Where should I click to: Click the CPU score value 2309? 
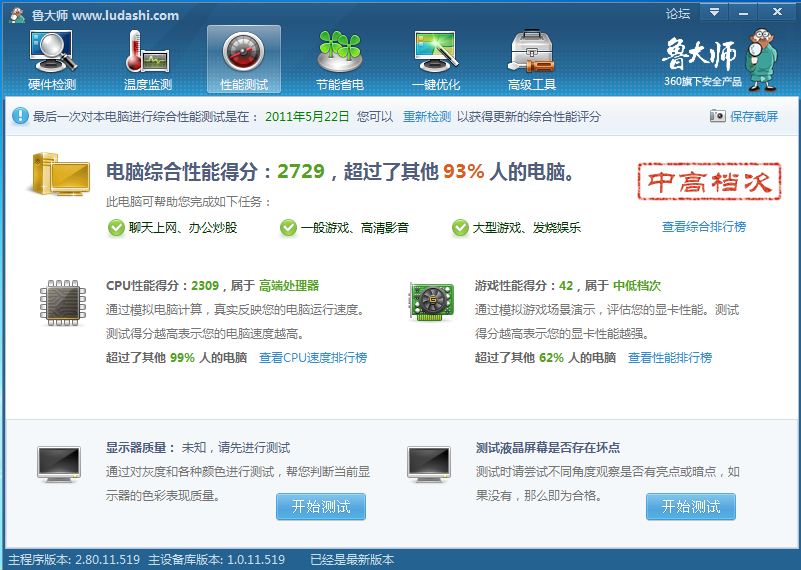pos(205,286)
